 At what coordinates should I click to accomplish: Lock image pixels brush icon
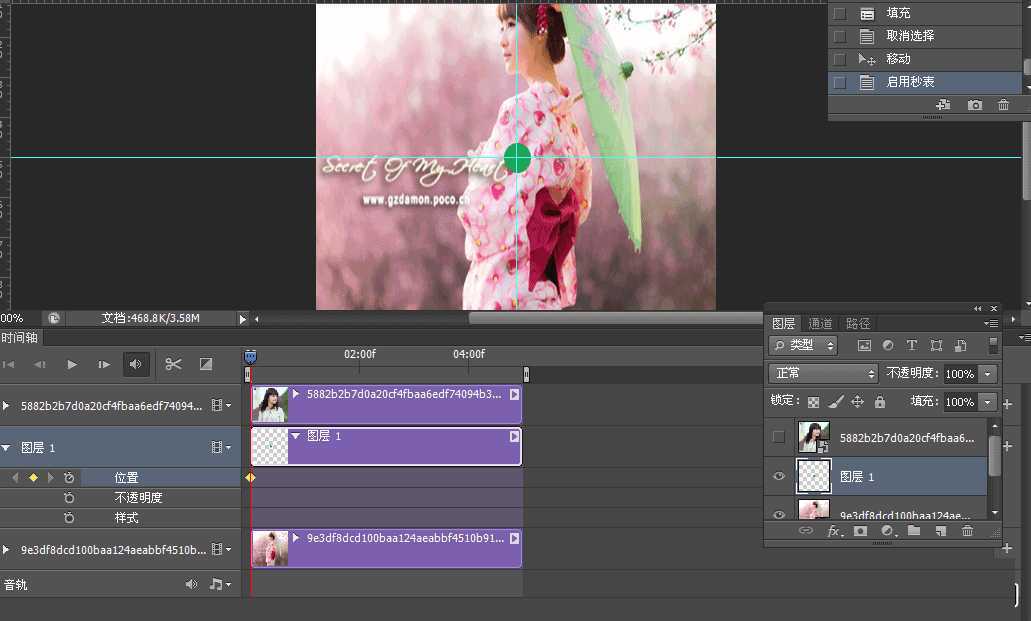coord(835,401)
